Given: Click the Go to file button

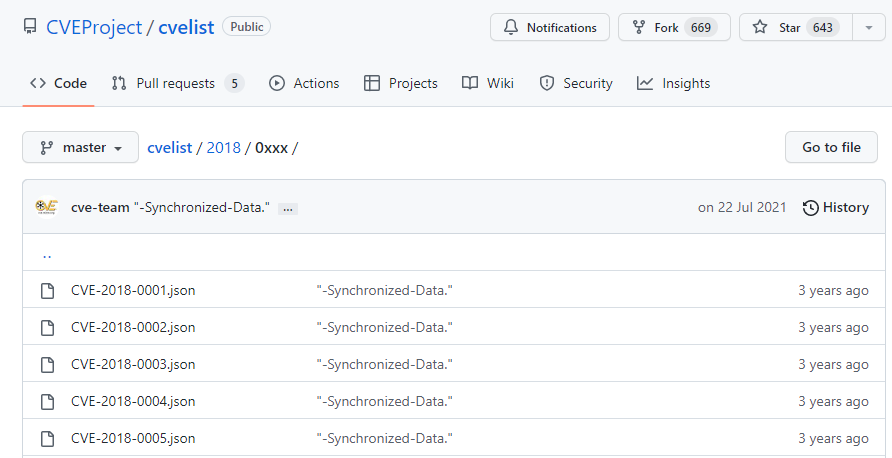Looking at the screenshot, I should click(x=831, y=147).
